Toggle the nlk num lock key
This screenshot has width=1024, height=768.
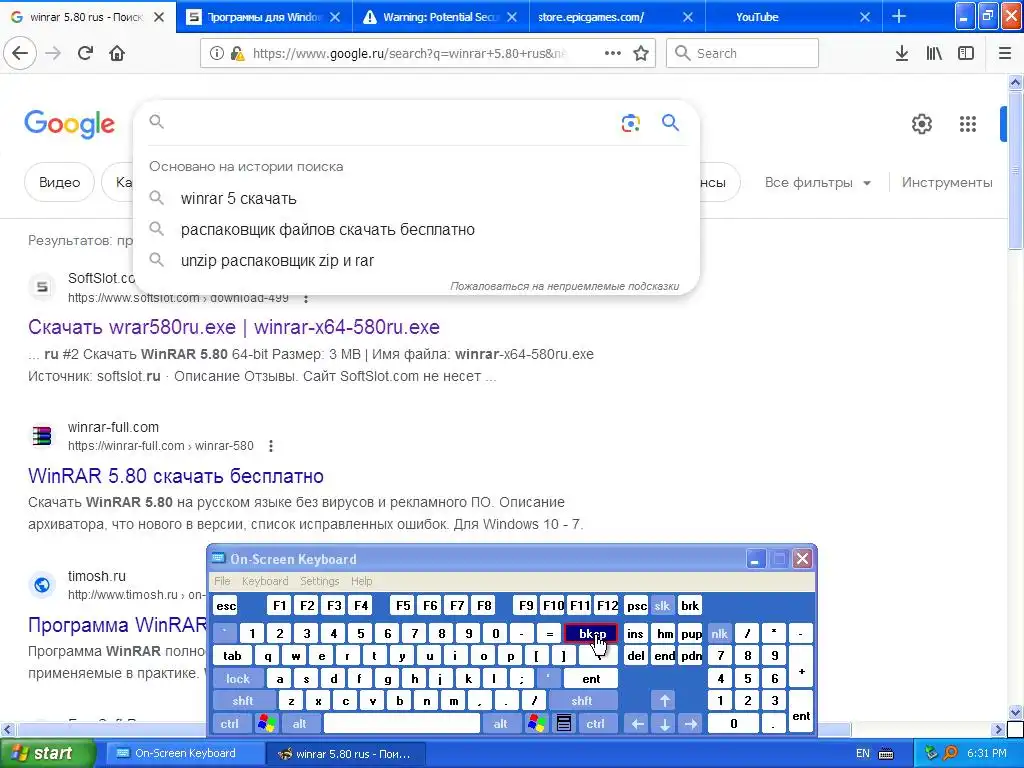(x=719, y=633)
